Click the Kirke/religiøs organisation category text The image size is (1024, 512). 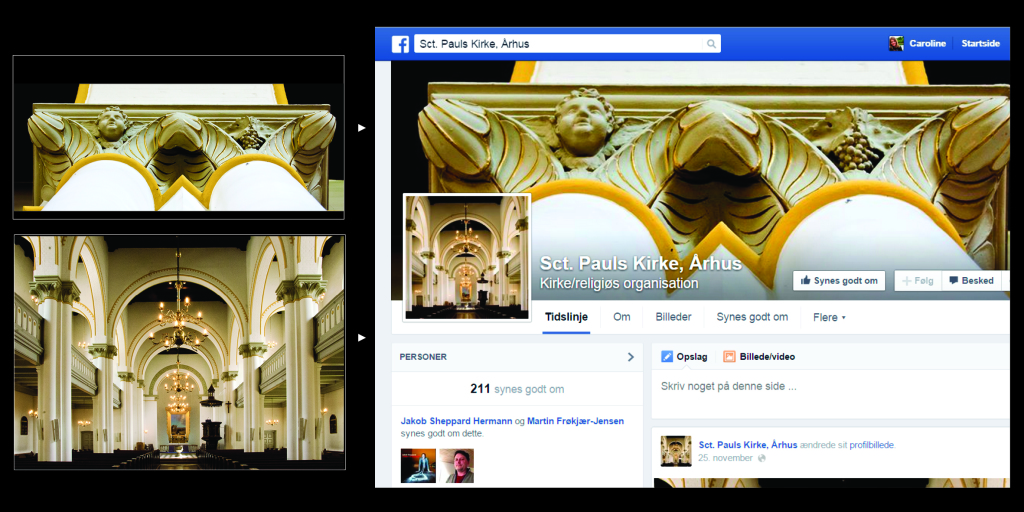(619, 283)
